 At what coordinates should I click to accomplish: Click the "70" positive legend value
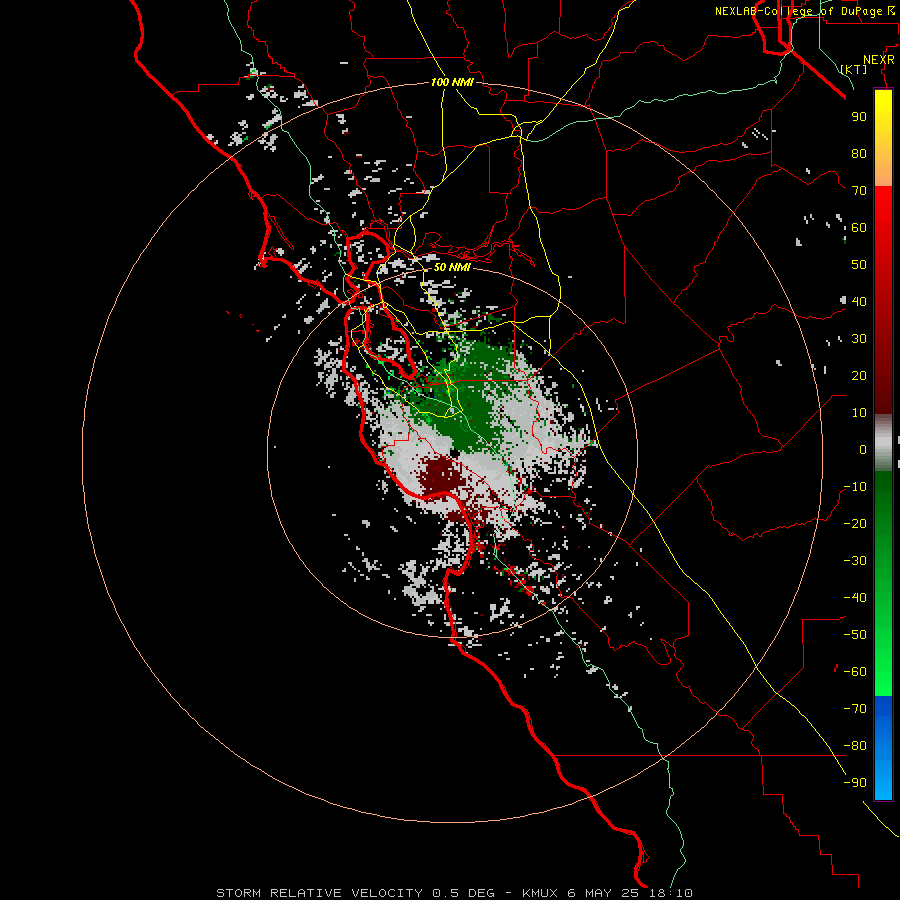tap(859, 191)
